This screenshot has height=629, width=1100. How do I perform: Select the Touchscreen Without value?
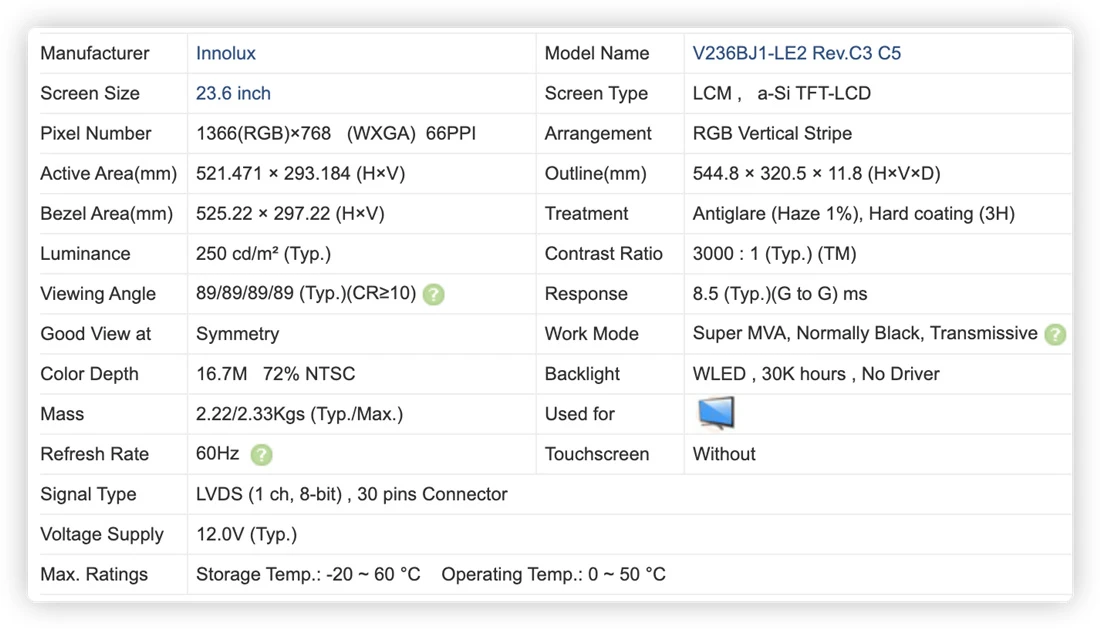724,454
